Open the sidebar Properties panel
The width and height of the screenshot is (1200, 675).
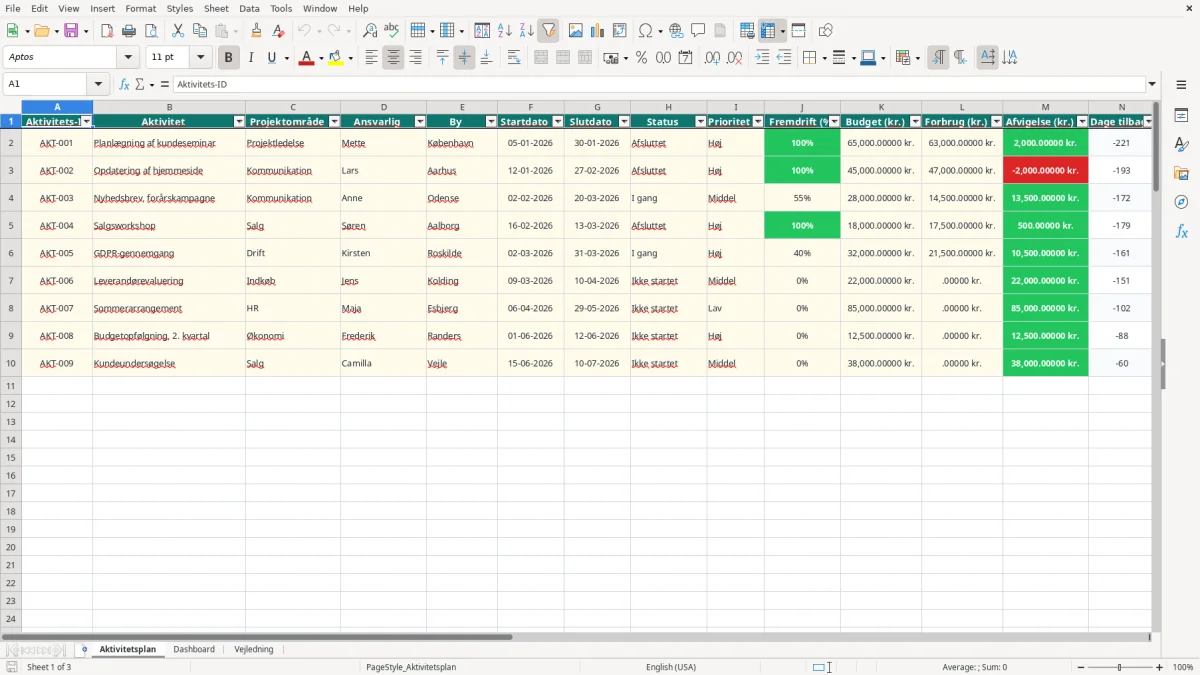point(1181,116)
